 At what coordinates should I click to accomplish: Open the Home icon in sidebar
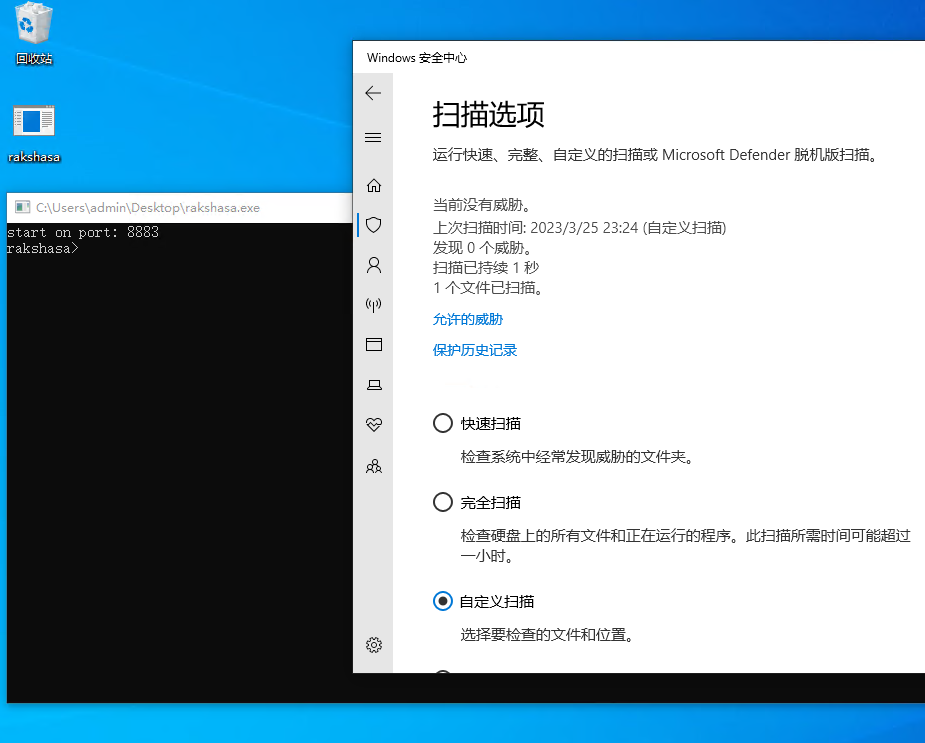(373, 186)
